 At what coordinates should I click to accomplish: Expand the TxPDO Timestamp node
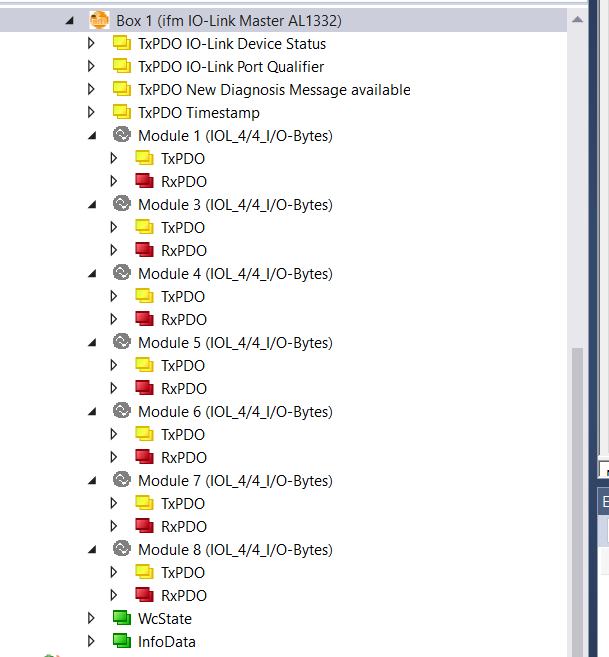[x=91, y=112]
